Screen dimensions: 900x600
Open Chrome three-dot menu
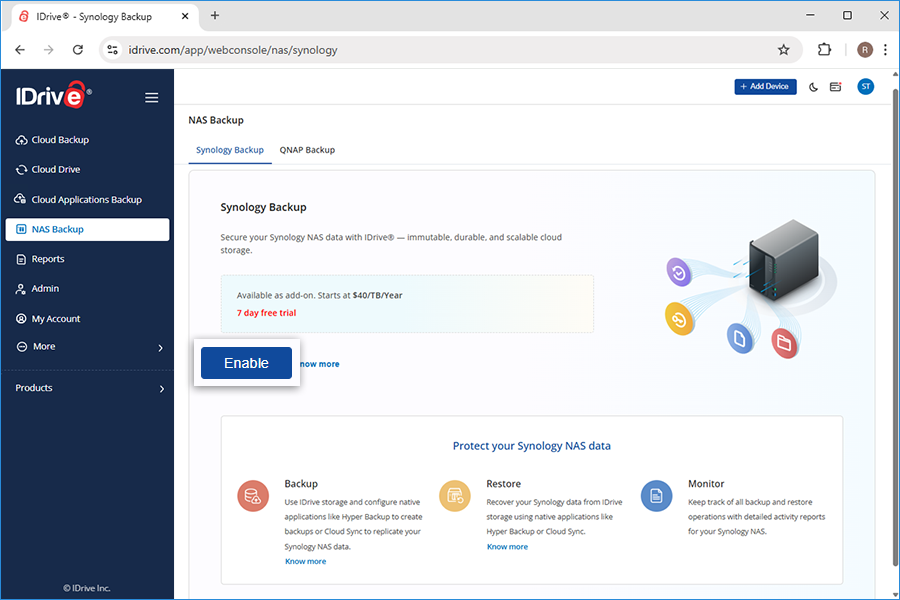(886, 50)
